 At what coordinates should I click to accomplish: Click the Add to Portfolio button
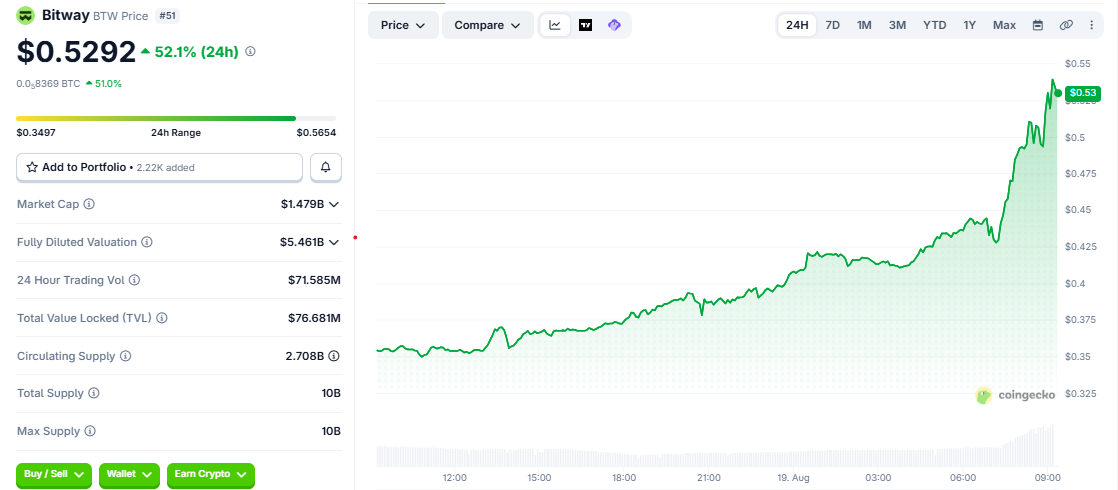[160, 167]
